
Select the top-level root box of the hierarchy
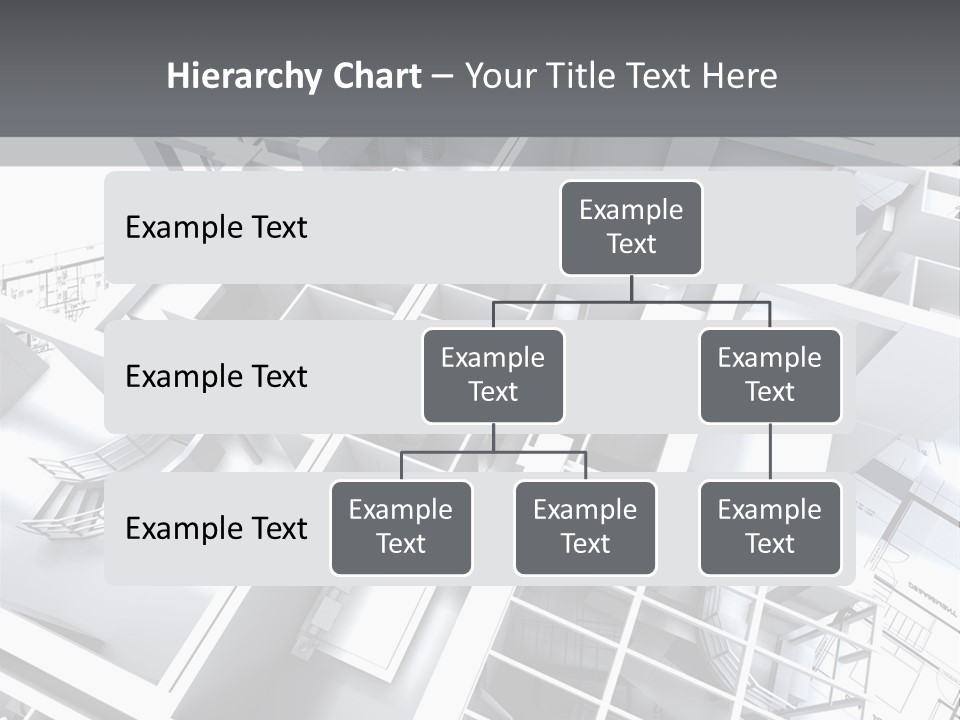631,228
